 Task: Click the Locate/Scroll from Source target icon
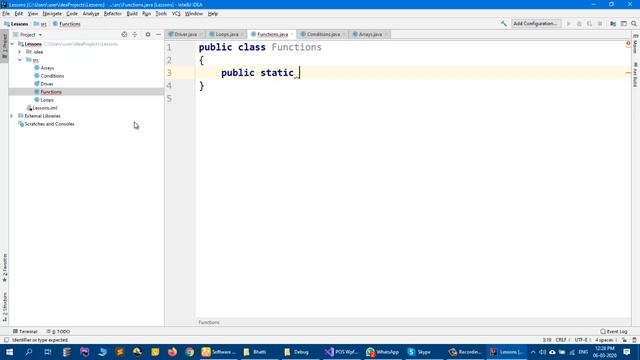pyautogui.click(x=124, y=35)
